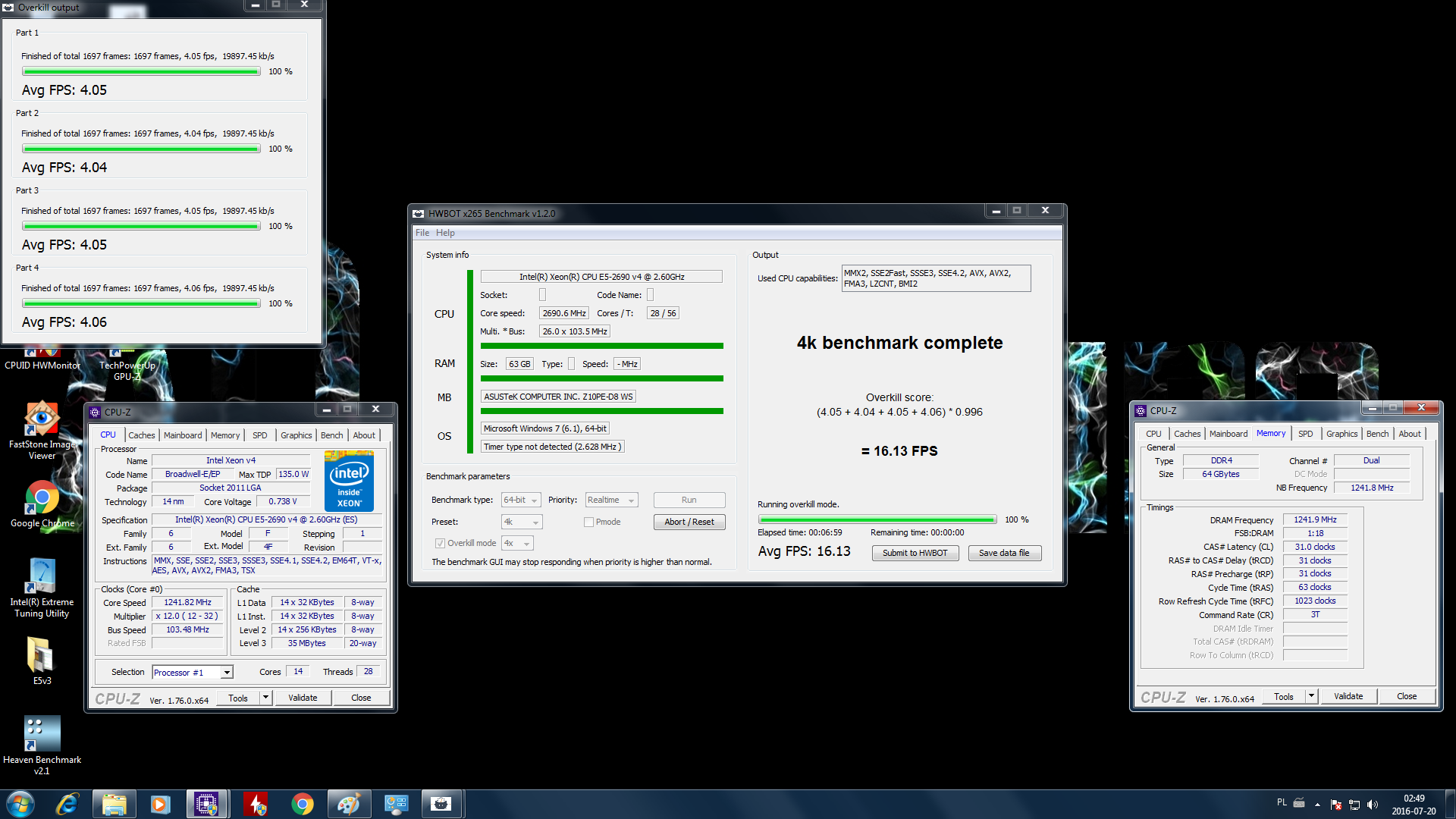Click Save data file button
Viewport: 1456px width, 819px height.
1004,553
